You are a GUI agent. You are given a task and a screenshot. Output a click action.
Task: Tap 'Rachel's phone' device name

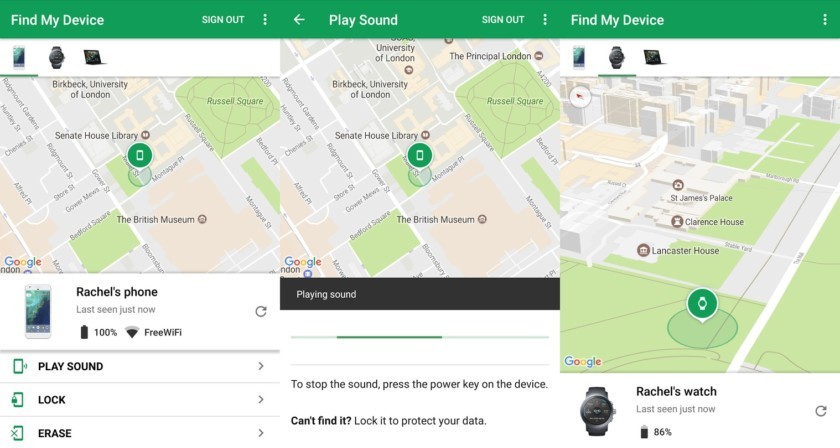[x=117, y=292]
